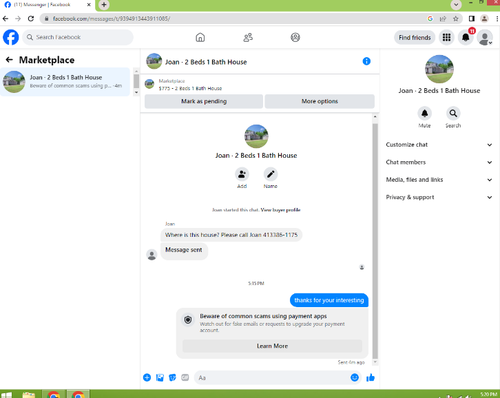Open the Groups icon in top navigation
Viewport: 500px width, 398px height.
click(295, 37)
